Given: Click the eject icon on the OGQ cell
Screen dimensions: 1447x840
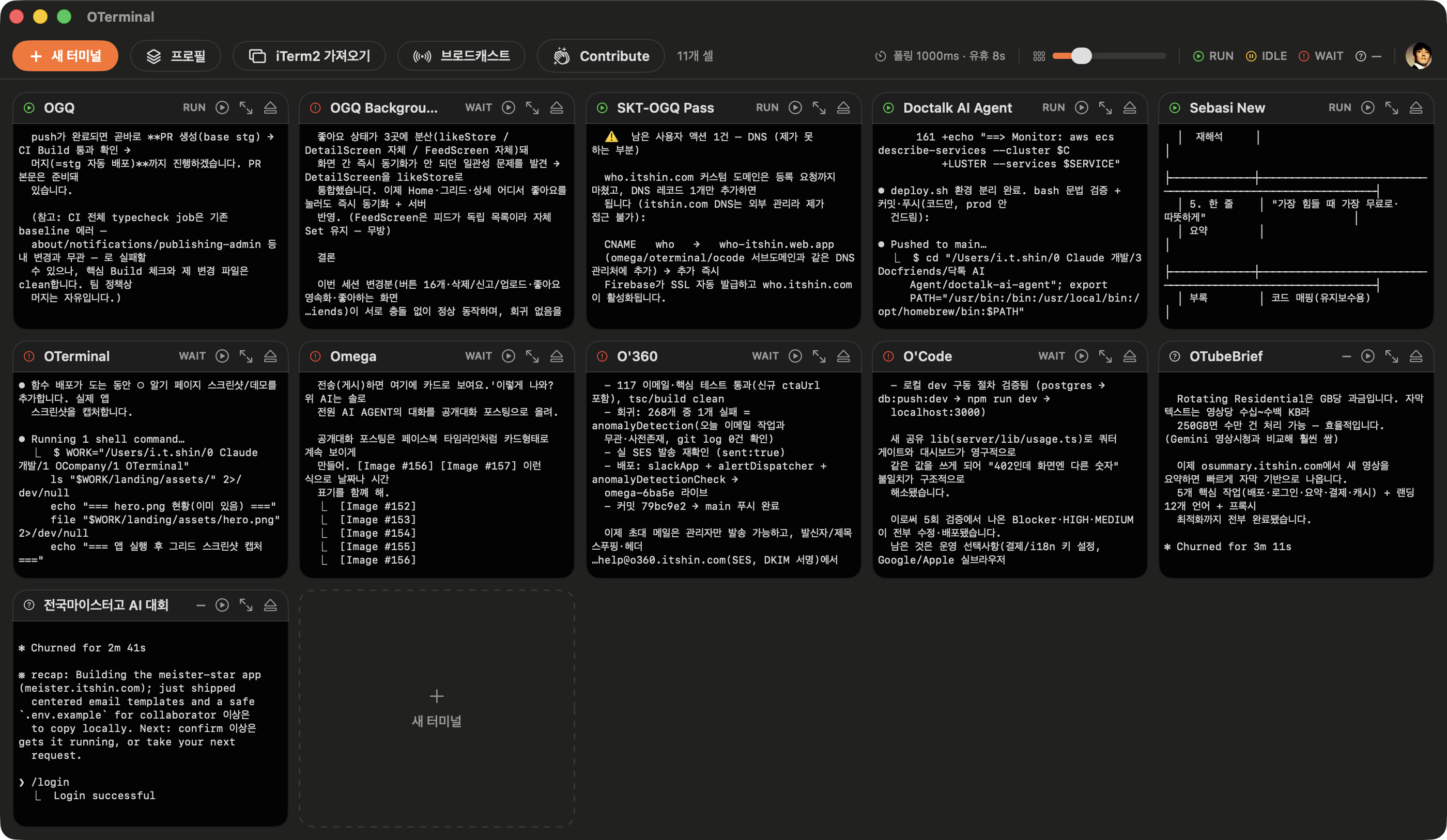Looking at the screenshot, I should click(270, 107).
